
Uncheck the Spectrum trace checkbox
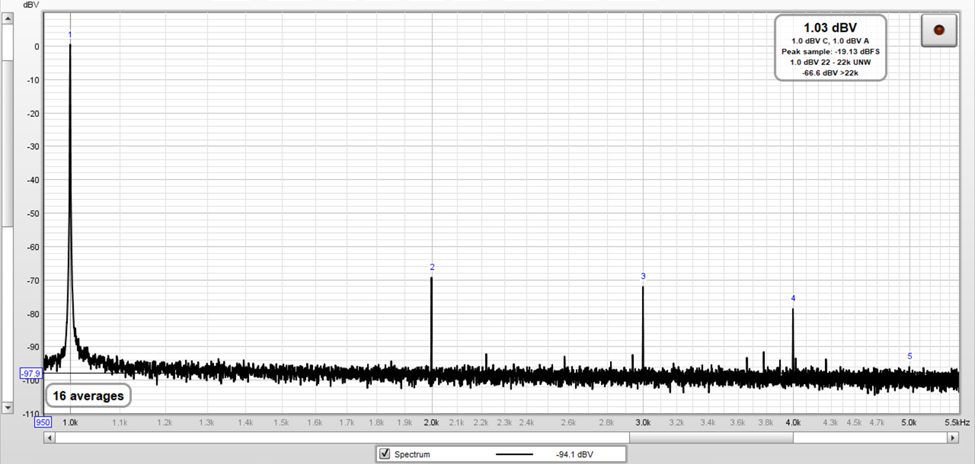pyautogui.click(x=385, y=454)
